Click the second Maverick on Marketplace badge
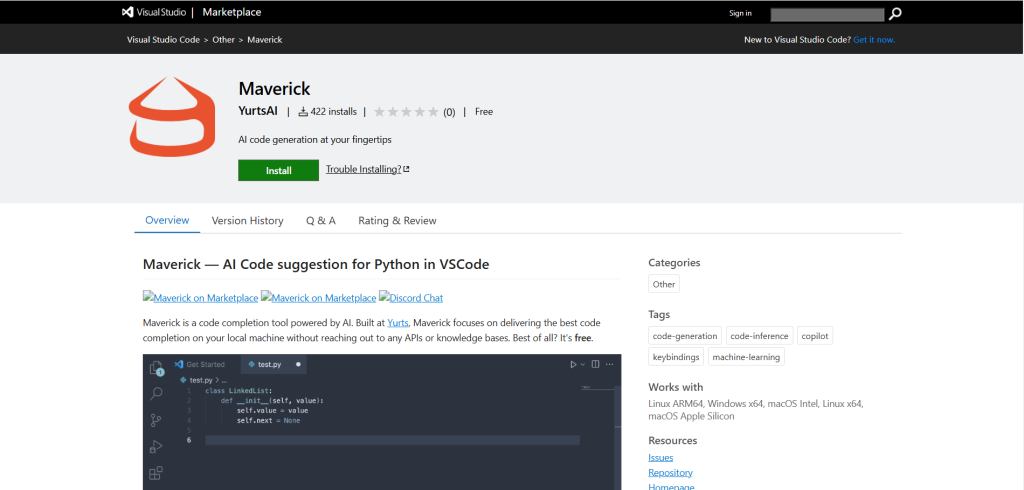The height and width of the screenshot is (490, 1024). 318,298
